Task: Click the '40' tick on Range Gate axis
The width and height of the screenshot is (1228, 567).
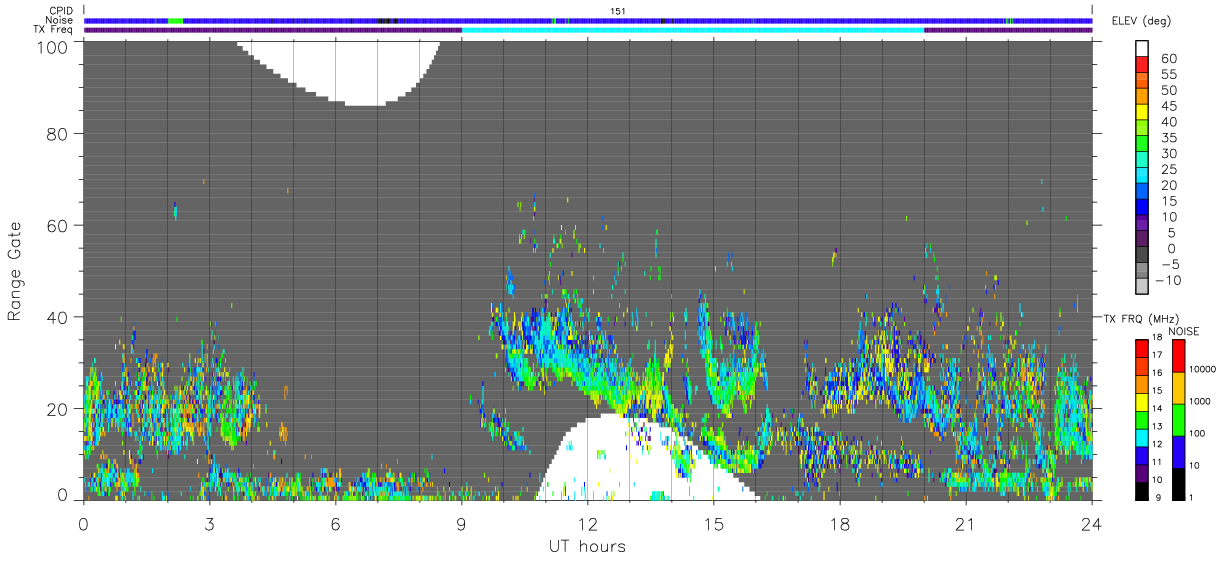Action: (x=56, y=317)
